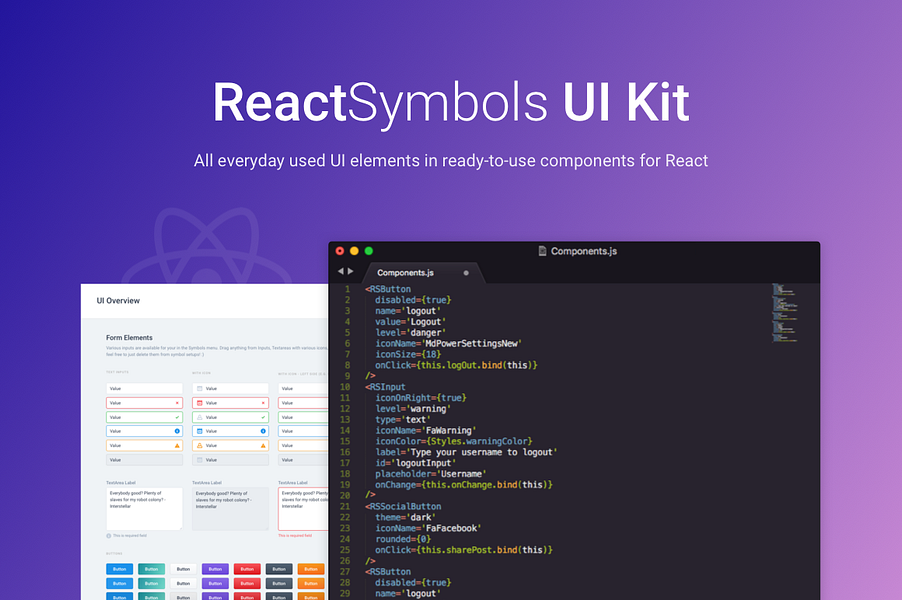Click the disabled grey Value field under Text Inputs
Viewport: 902px width, 600px height.
[144, 460]
